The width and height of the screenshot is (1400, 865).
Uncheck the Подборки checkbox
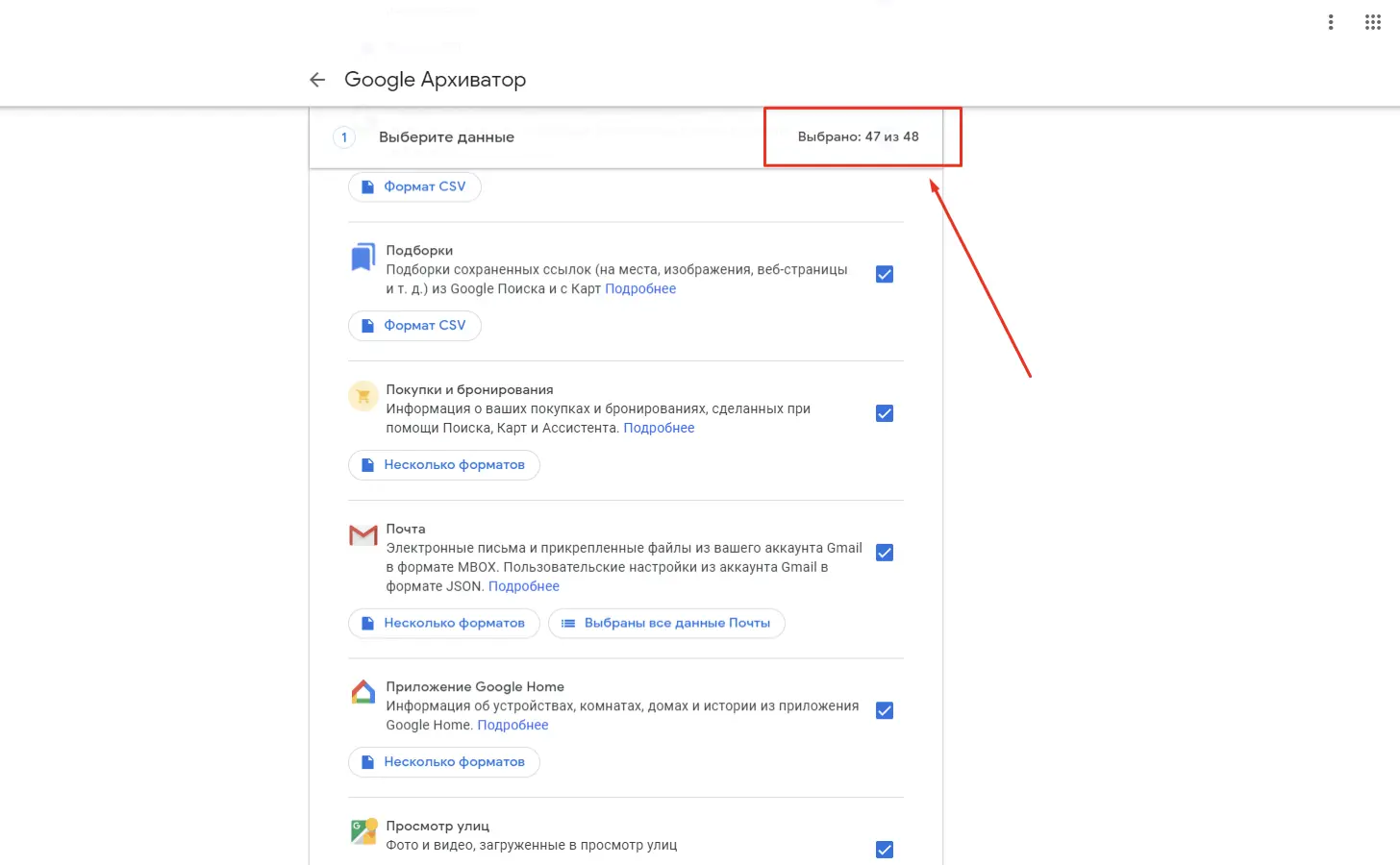tap(884, 274)
